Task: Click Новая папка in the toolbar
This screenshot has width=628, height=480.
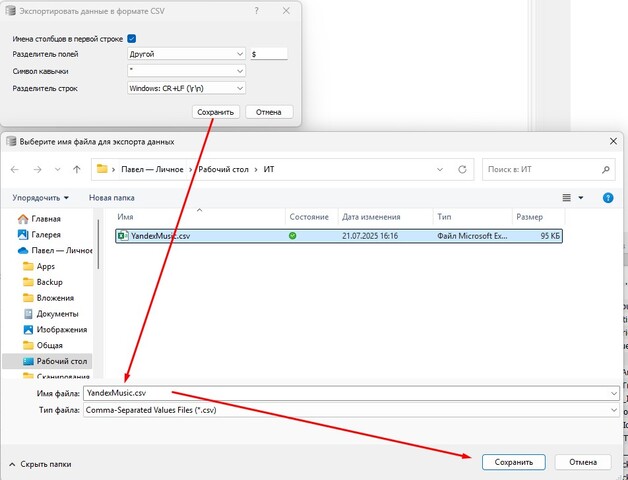Action: [x=111, y=198]
